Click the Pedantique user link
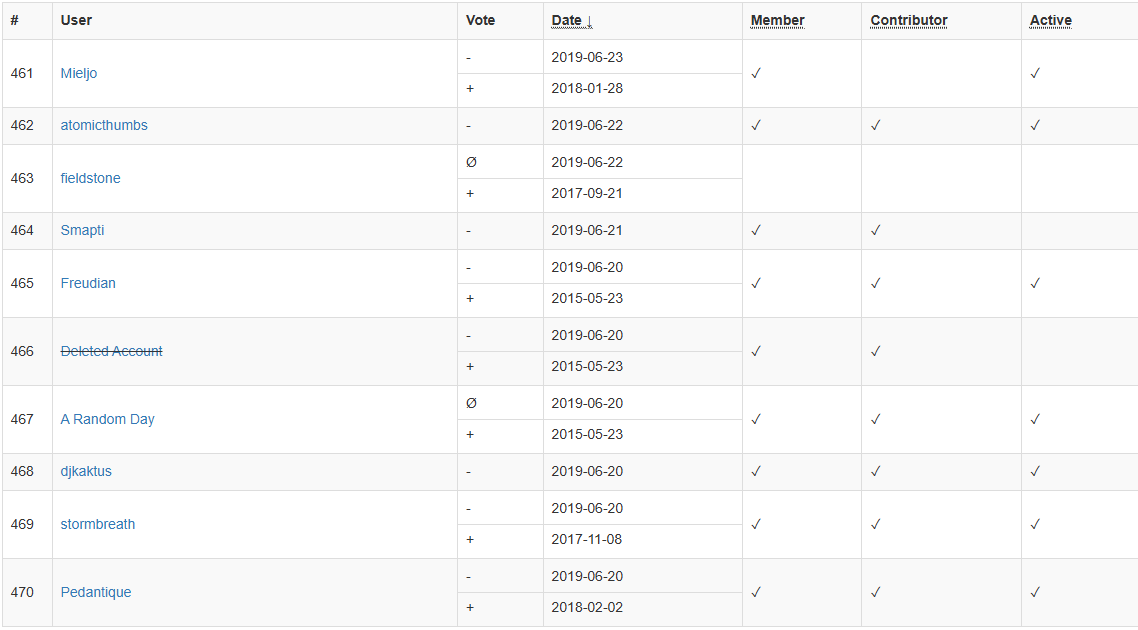Image resolution: width=1138 pixels, height=630 pixels. click(x=95, y=592)
